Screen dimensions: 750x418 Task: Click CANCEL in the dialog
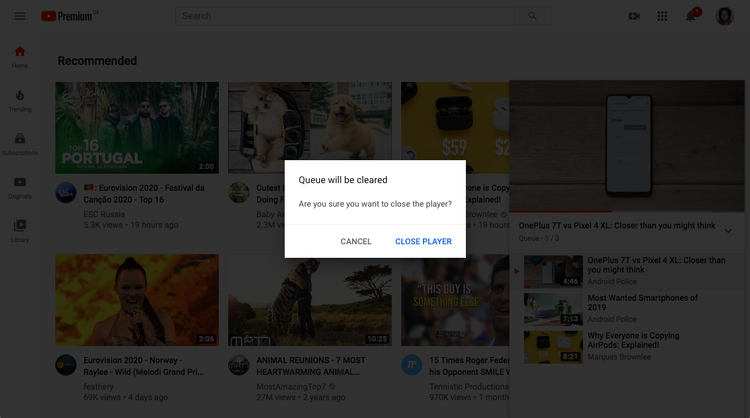(356, 242)
